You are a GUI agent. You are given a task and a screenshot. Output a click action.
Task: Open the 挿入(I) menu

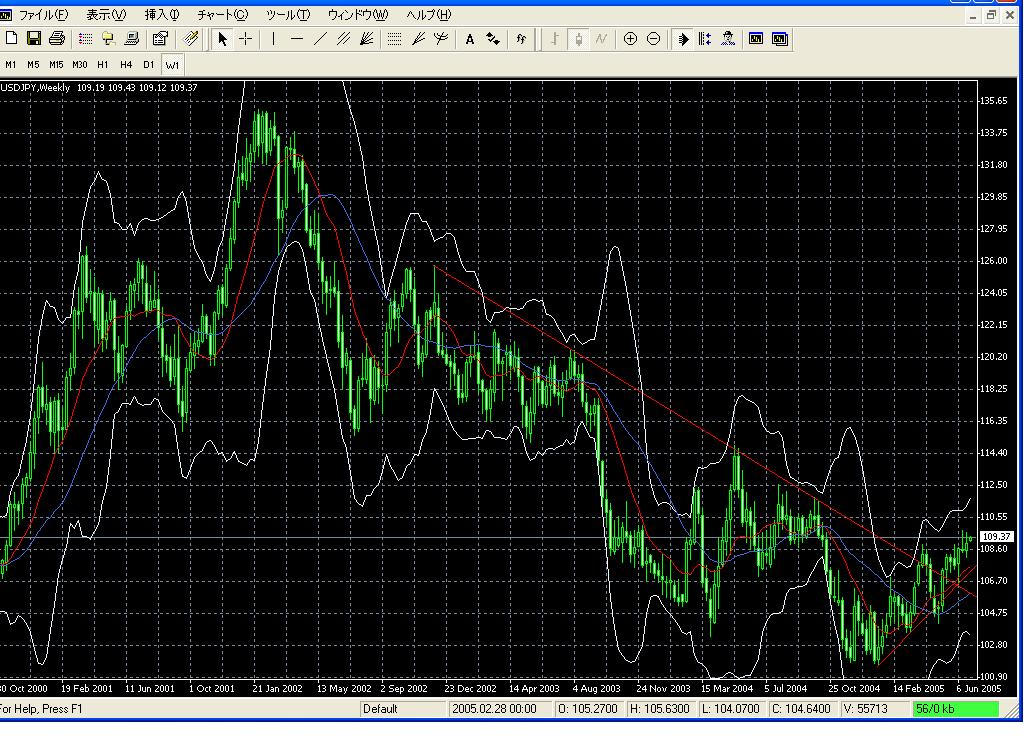coord(161,14)
